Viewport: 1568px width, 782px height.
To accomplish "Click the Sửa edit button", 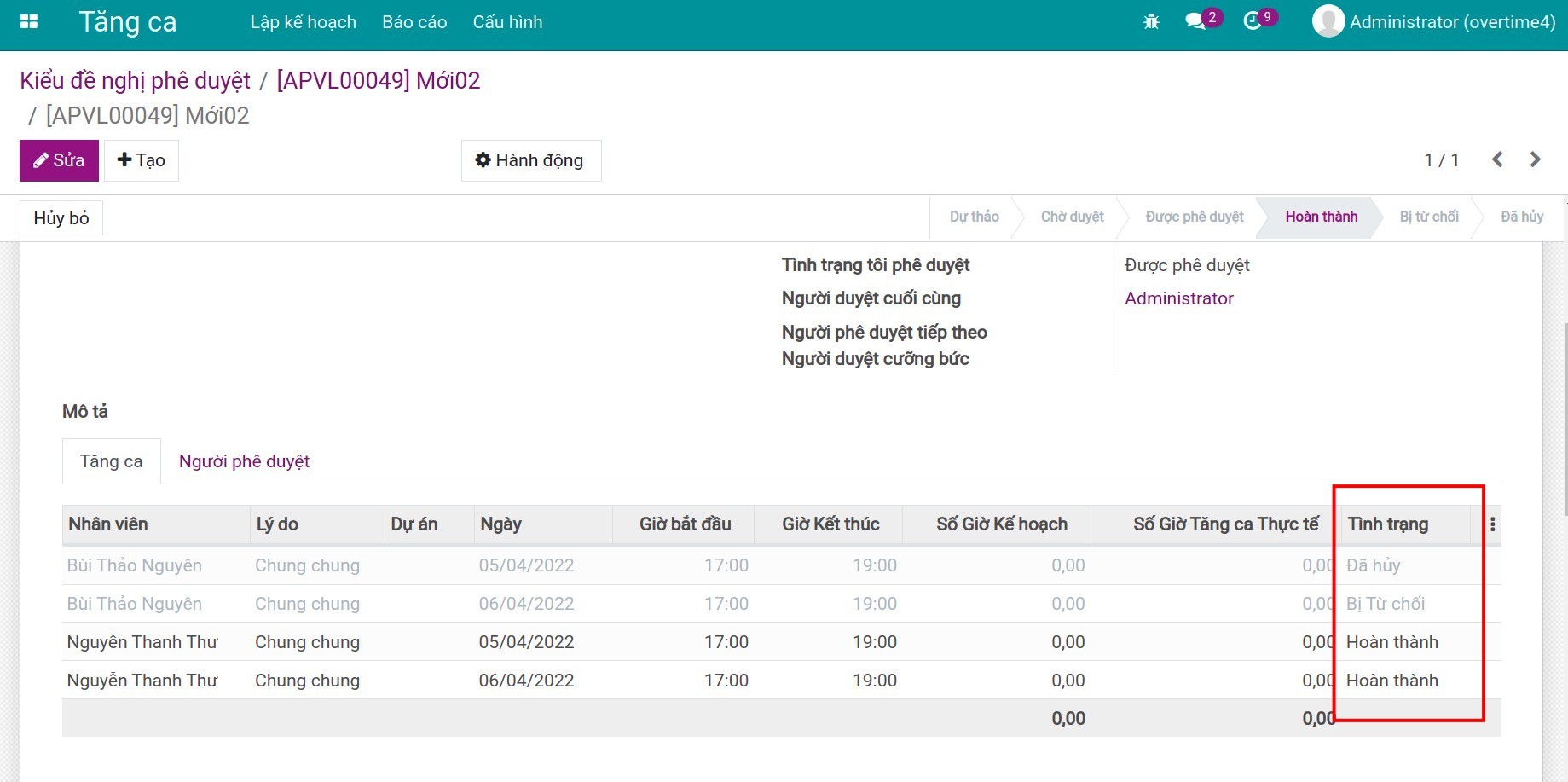I will pos(59,160).
